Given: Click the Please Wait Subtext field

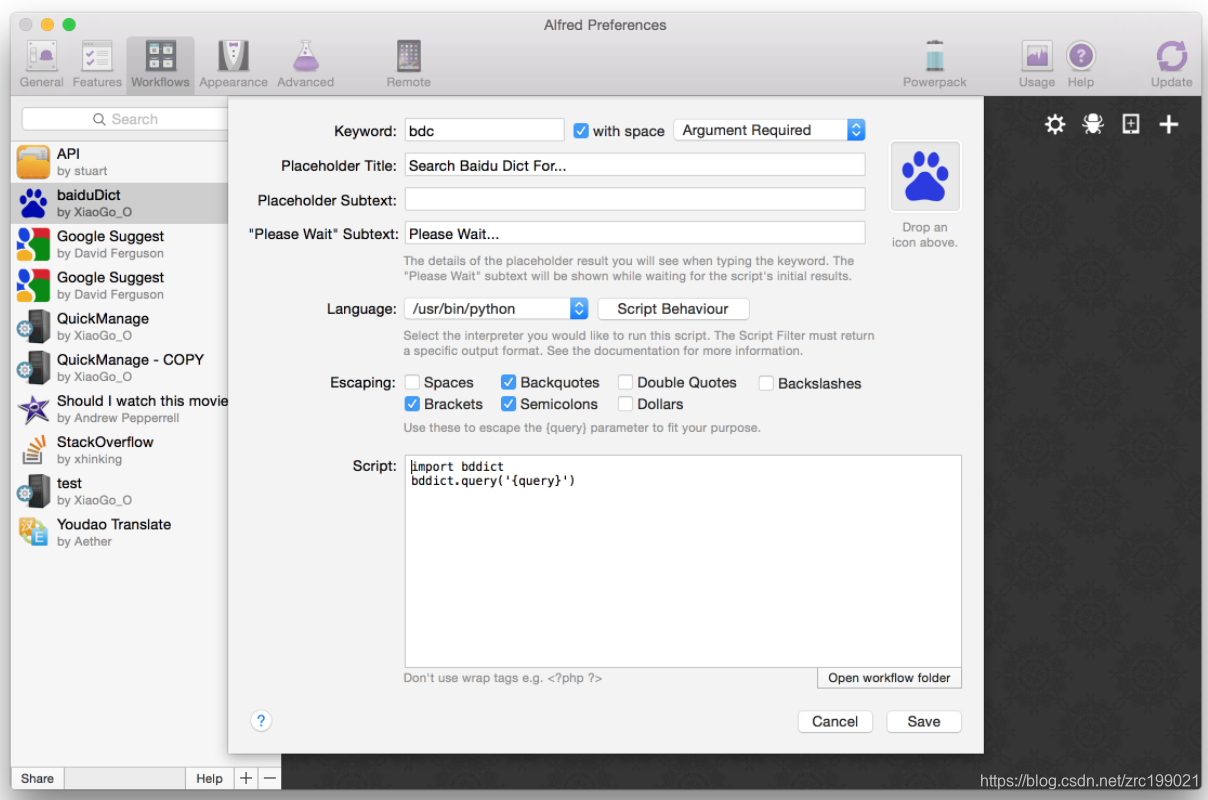Looking at the screenshot, I should 635,233.
